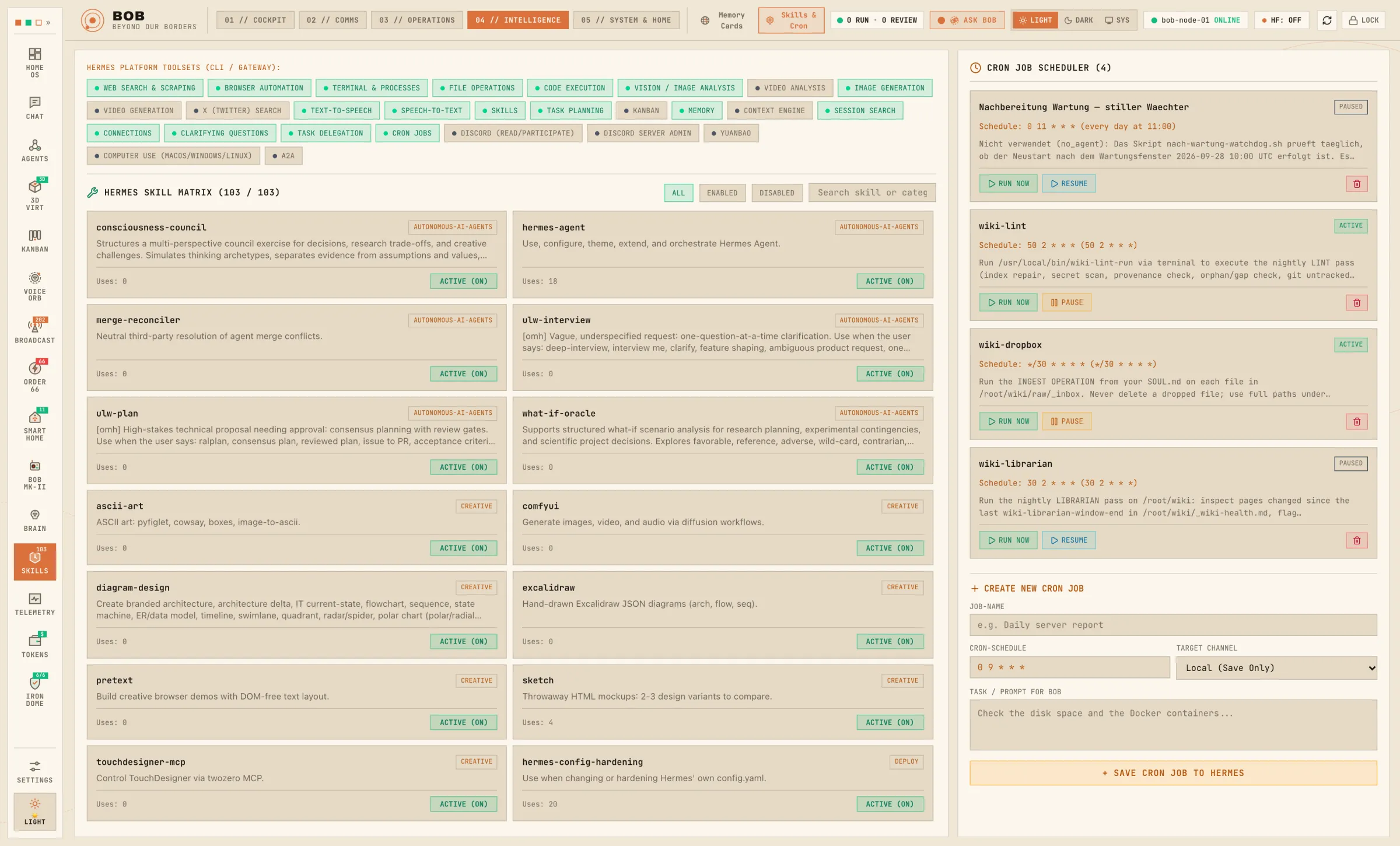
Task: Resume the Nachbereitung Wartung cron job
Action: [1069, 184]
